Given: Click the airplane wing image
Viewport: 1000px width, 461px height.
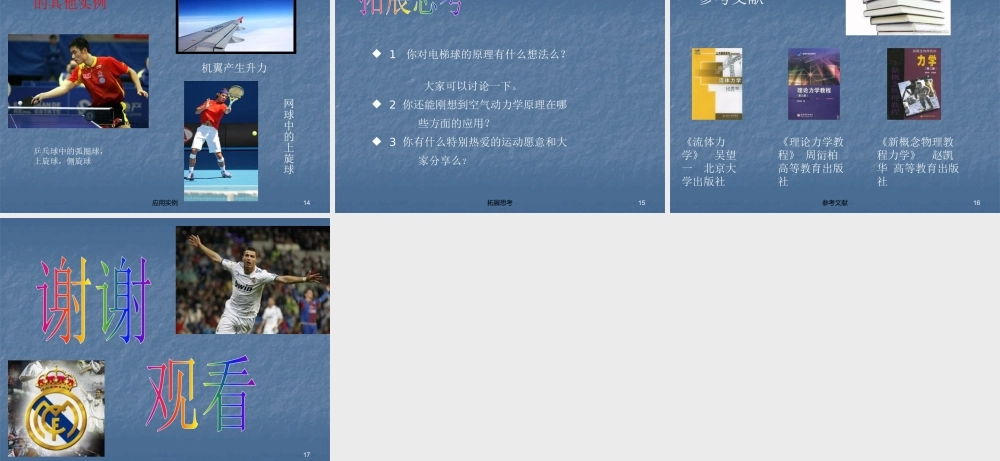Looking at the screenshot, I should [236, 25].
